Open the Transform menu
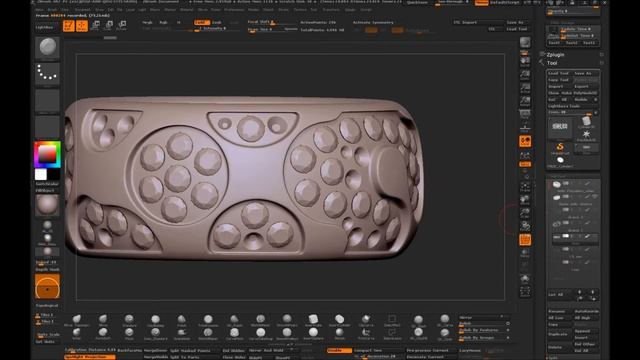 (331, 9)
